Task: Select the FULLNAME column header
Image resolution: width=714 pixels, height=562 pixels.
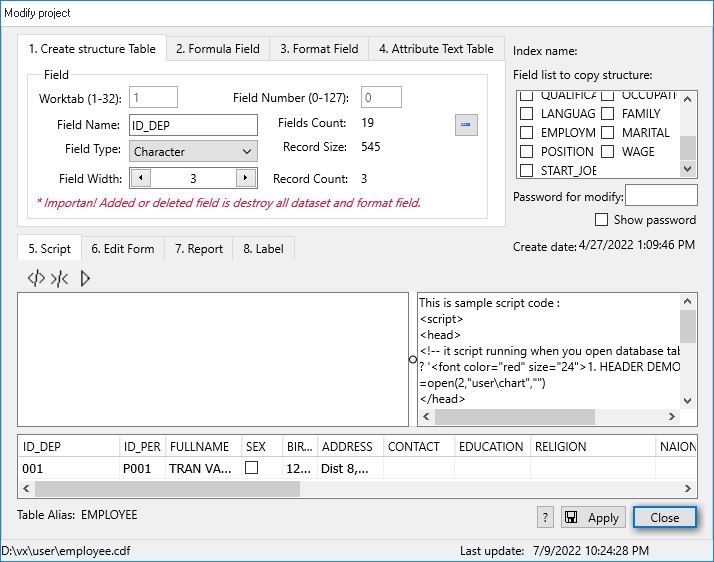Action: pyautogui.click(x=204, y=446)
